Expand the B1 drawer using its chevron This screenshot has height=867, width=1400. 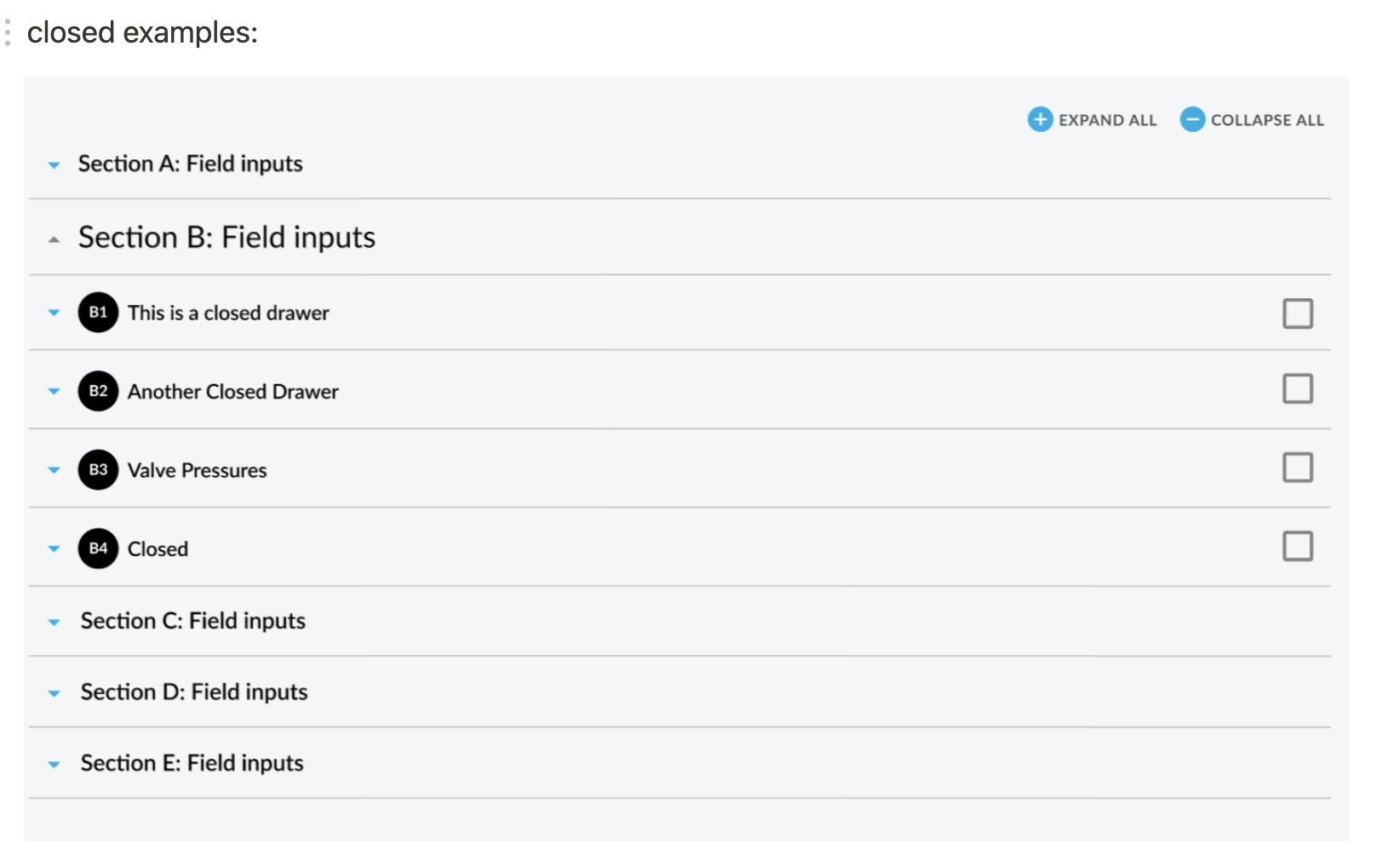pyautogui.click(x=54, y=313)
